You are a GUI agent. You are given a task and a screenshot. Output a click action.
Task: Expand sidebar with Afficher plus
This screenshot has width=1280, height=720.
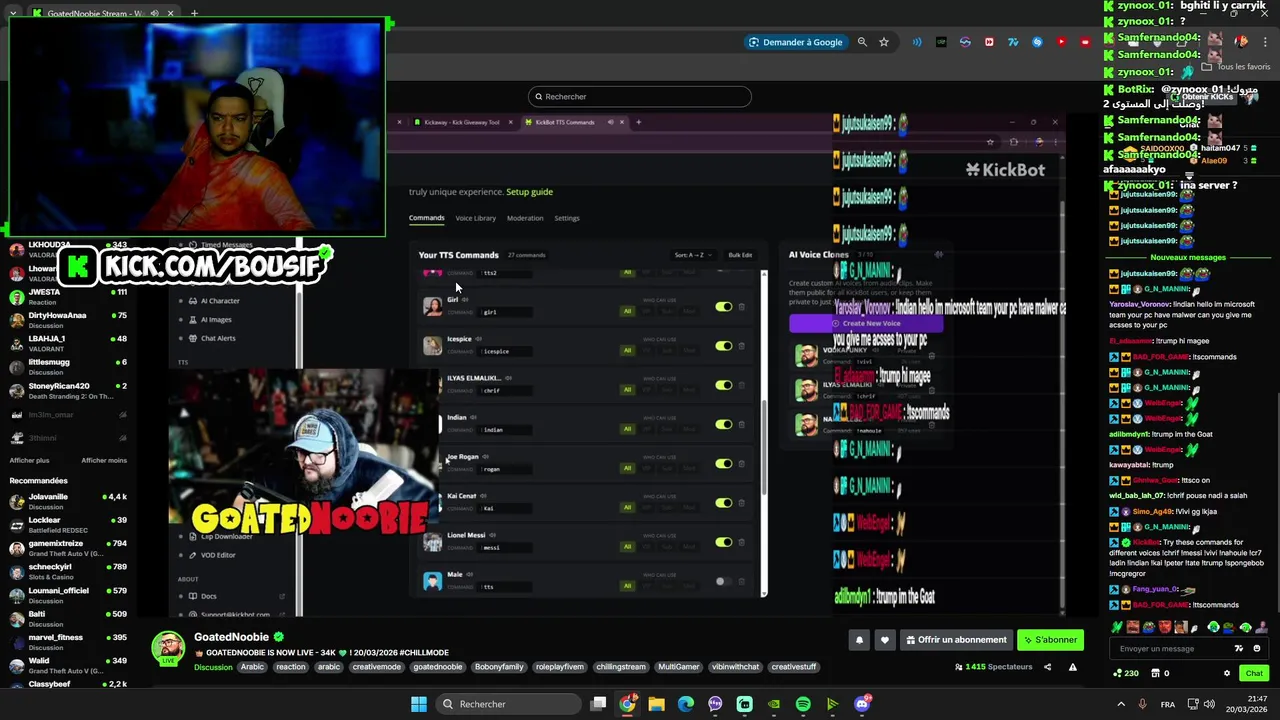click(x=29, y=460)
